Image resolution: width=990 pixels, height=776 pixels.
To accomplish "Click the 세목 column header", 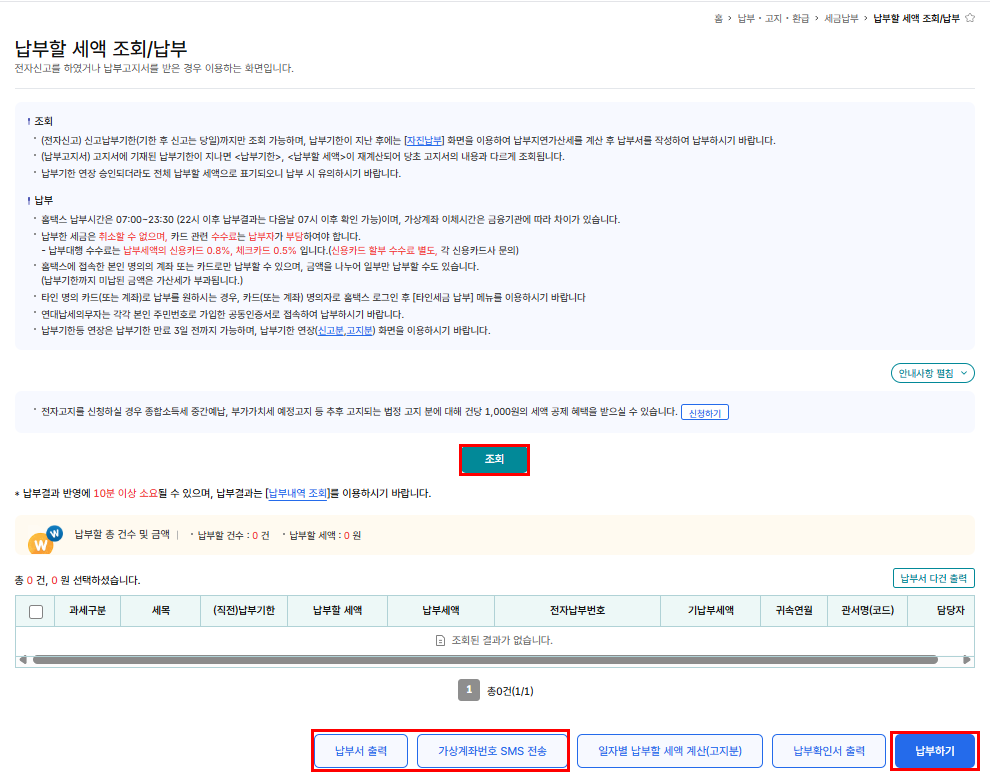I will [161, 611].
